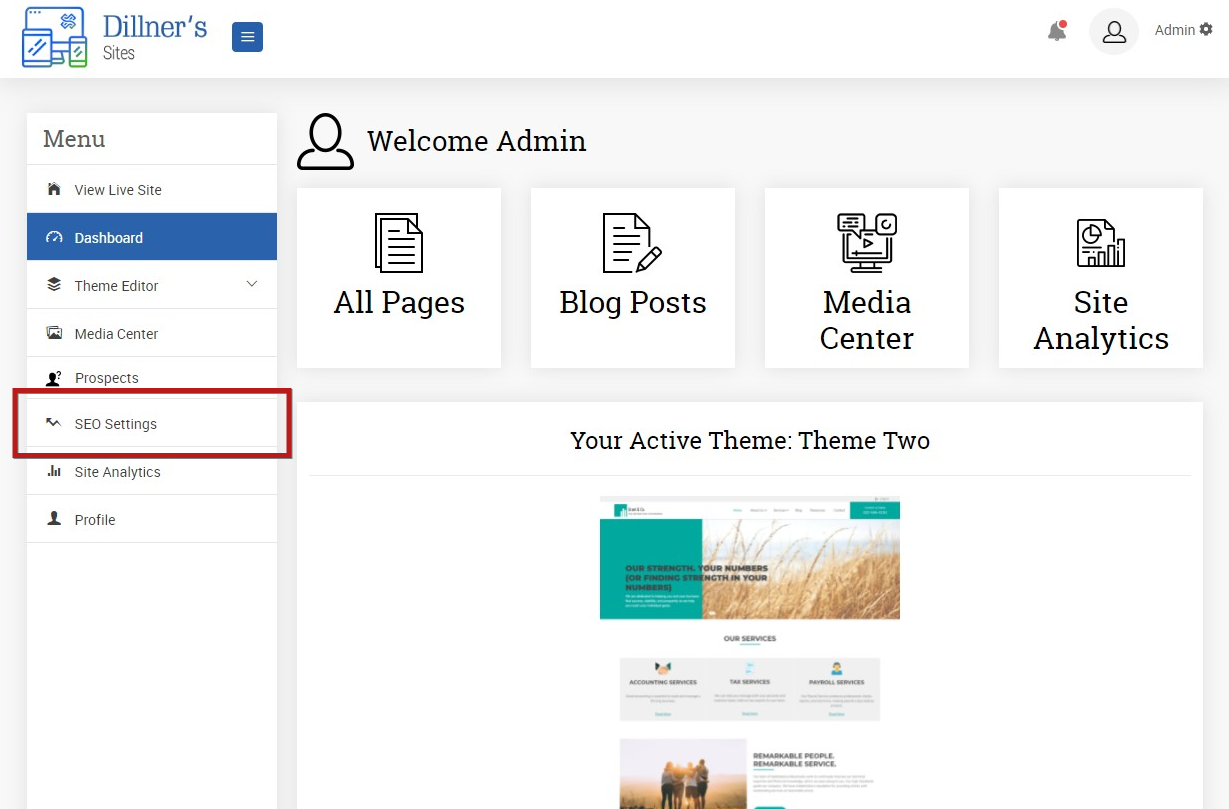Open the notifications bell

(1057, 31)
